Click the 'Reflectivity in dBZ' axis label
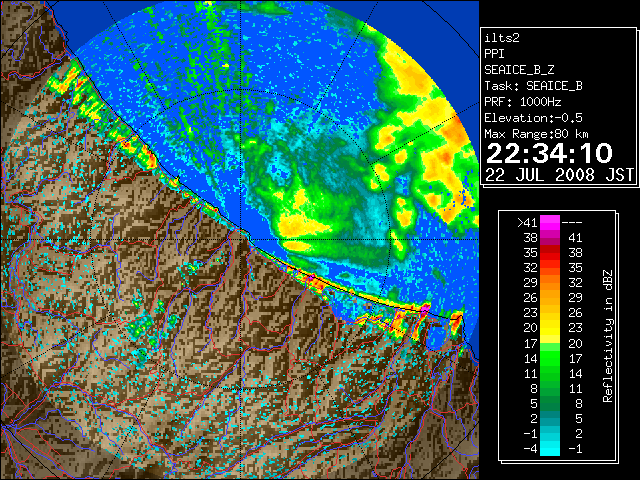The height and width of the screenshot is (480, 640). pyautogui.click(x=608, y=336)
